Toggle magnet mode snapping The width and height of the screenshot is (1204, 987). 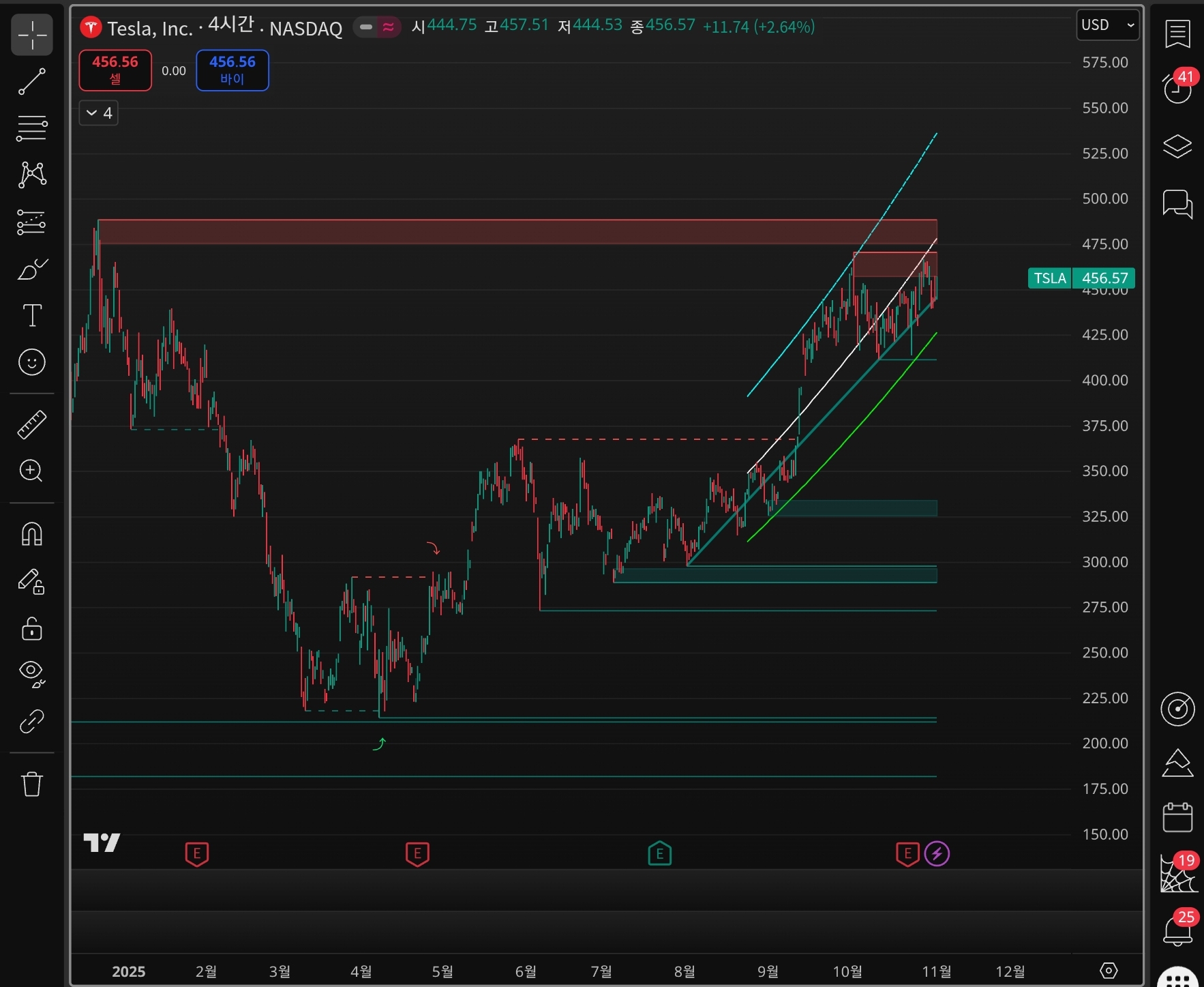(x=31, y=533)
